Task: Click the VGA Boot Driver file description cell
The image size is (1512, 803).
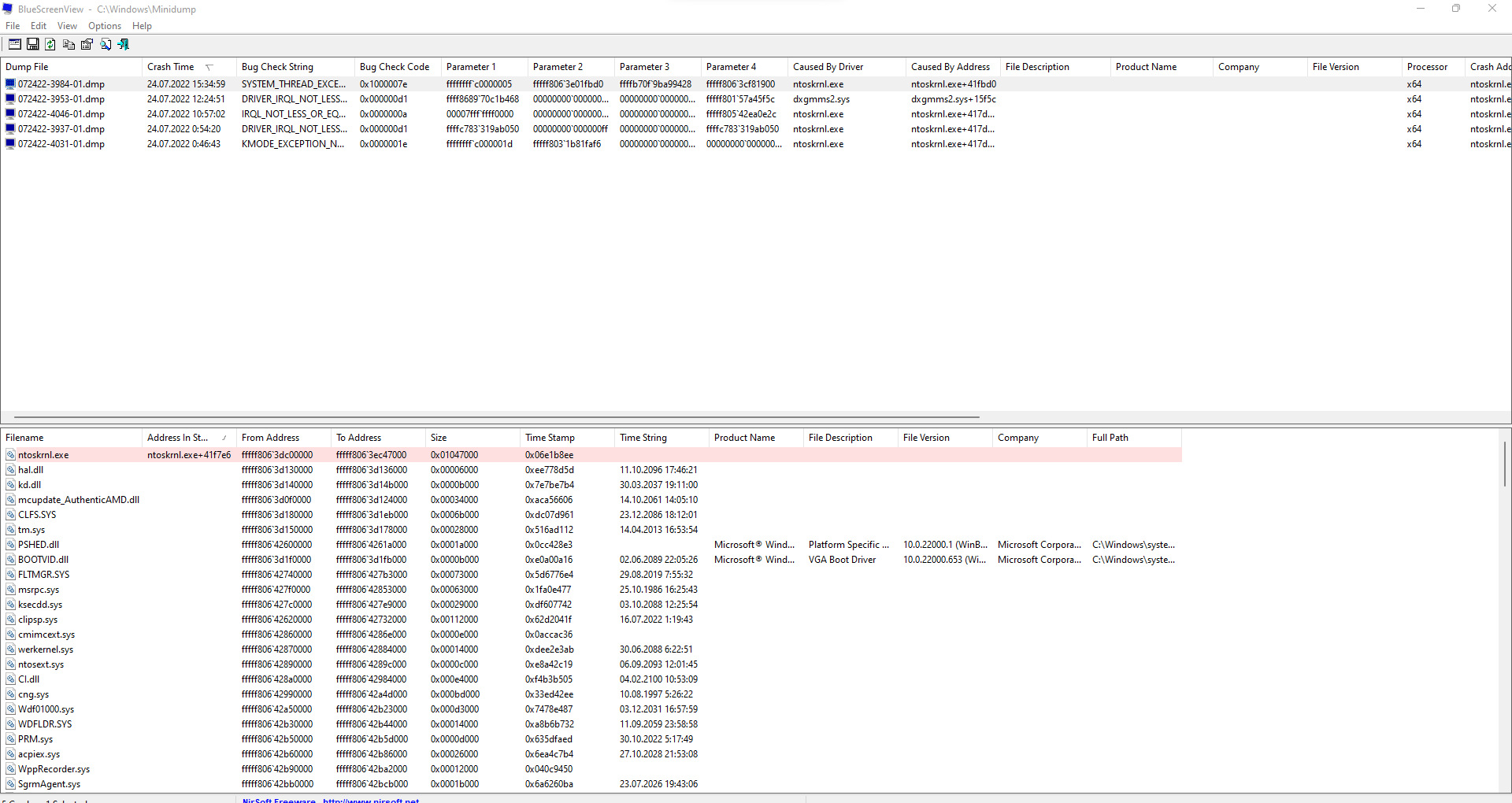Action: (842, 559)
